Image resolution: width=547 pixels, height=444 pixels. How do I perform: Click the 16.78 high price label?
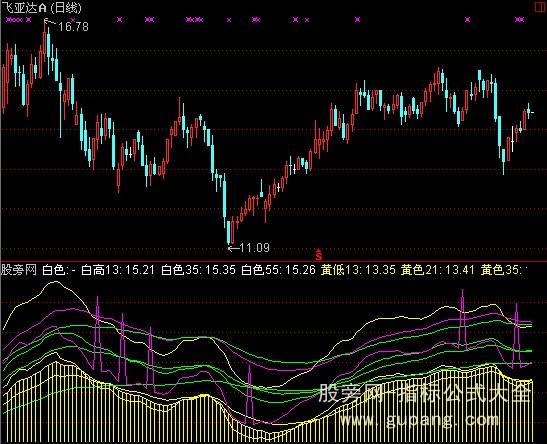point(73,27)
